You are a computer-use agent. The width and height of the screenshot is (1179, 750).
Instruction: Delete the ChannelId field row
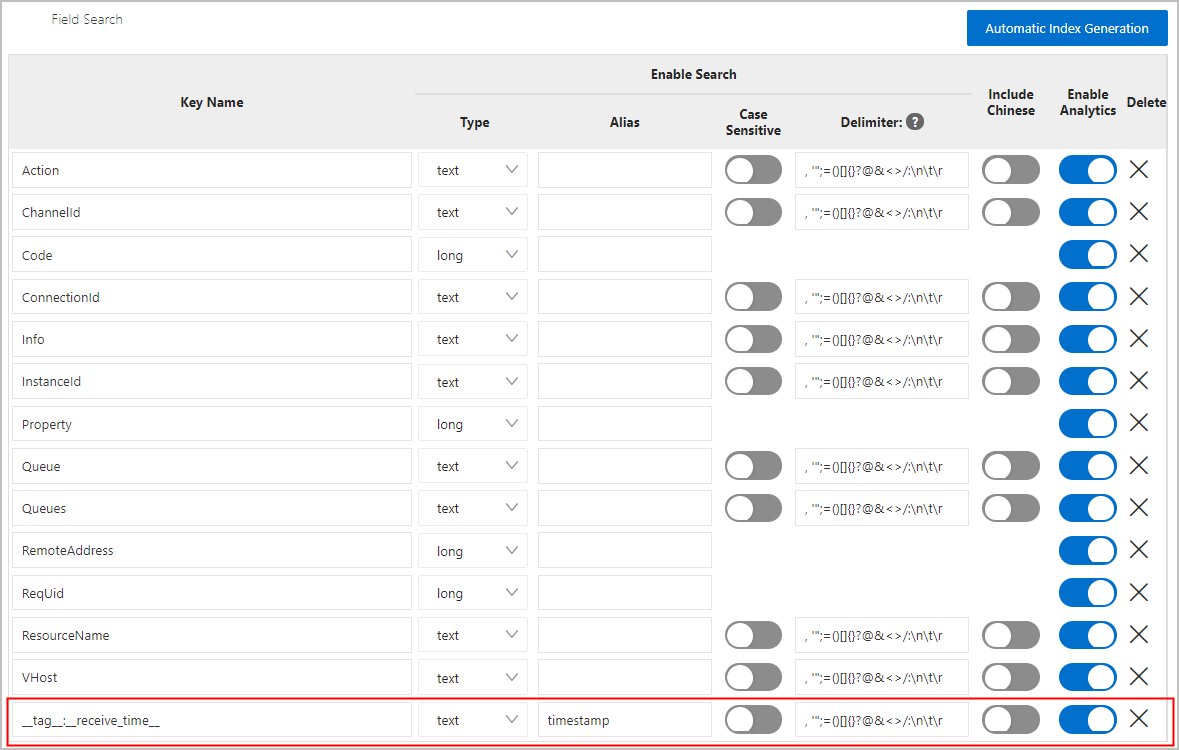pyautogui.click(x=1138, y=212)
